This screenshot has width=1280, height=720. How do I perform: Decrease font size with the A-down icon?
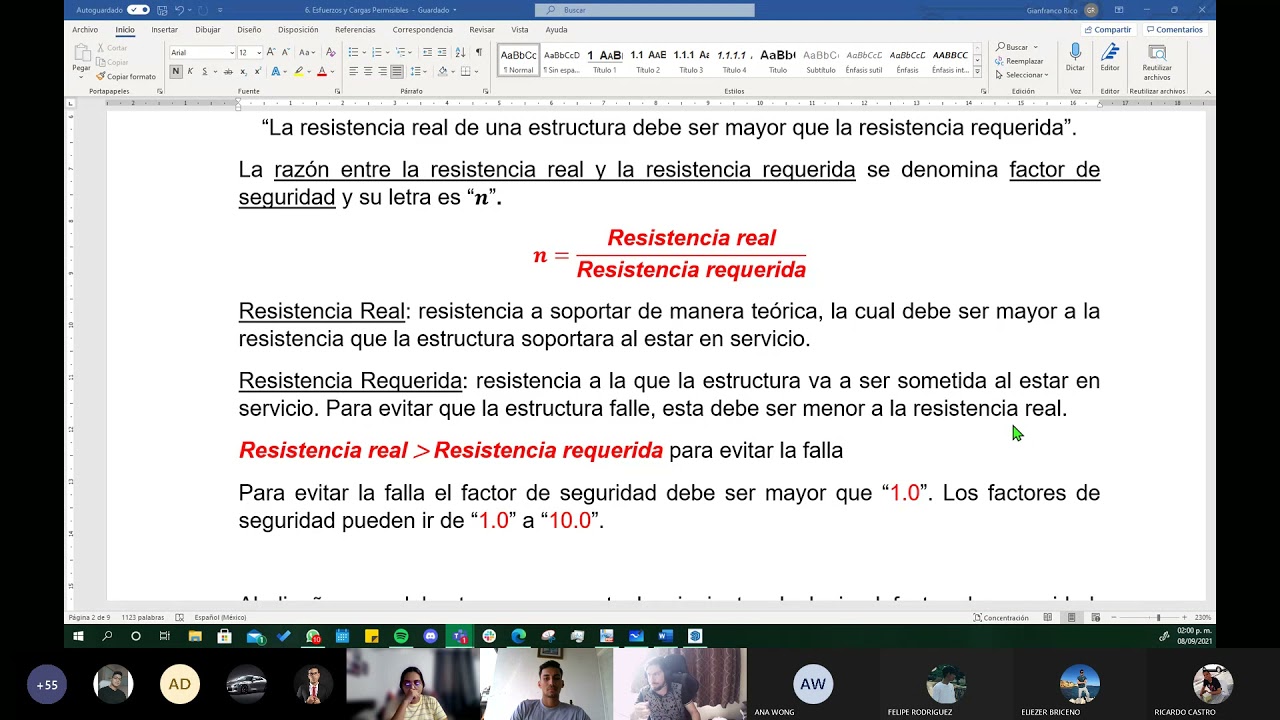(x=286, y=52)
